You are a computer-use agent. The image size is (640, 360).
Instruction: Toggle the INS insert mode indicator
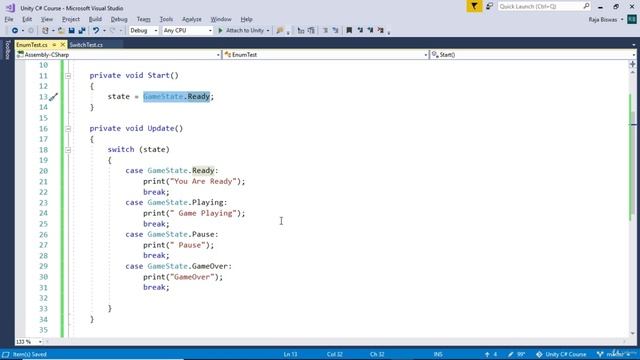438,354
